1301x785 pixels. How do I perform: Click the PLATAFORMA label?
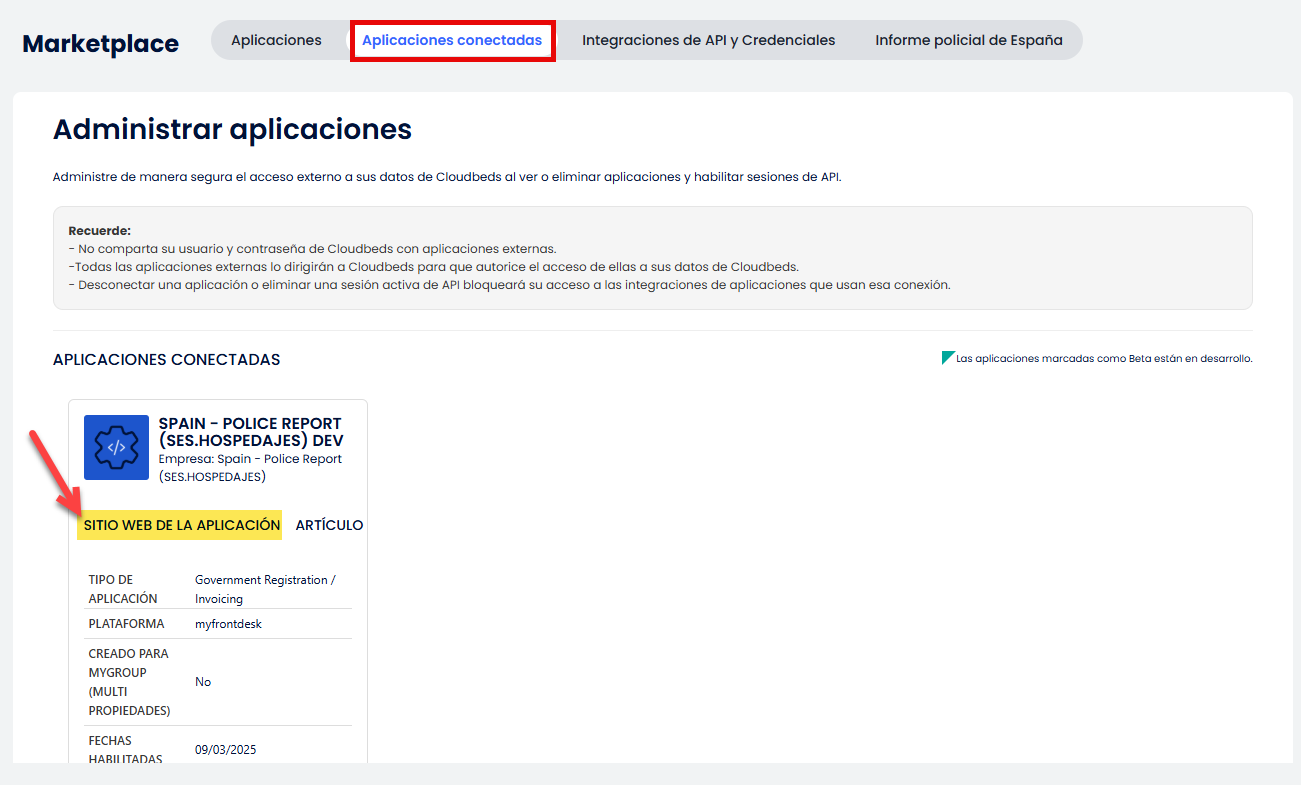click(126, 624)
